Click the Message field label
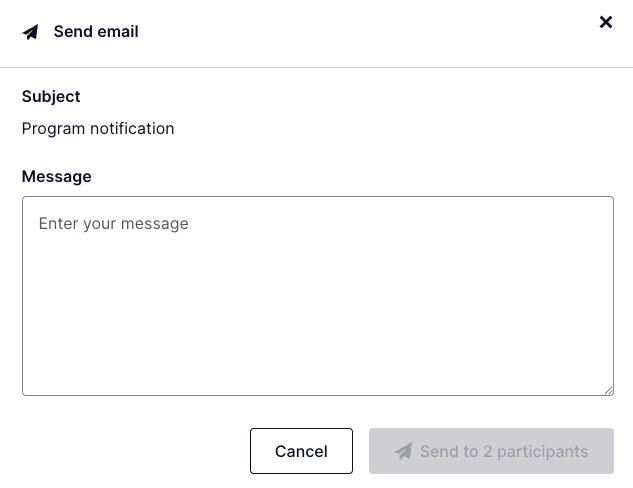This screenshot has height=488, width=633. (56, 176)
